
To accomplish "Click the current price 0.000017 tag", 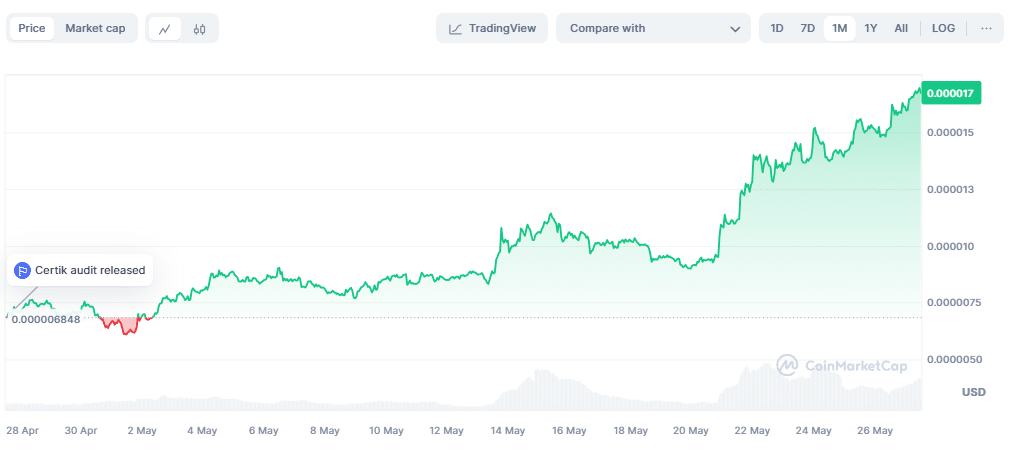I will [952, 93].
